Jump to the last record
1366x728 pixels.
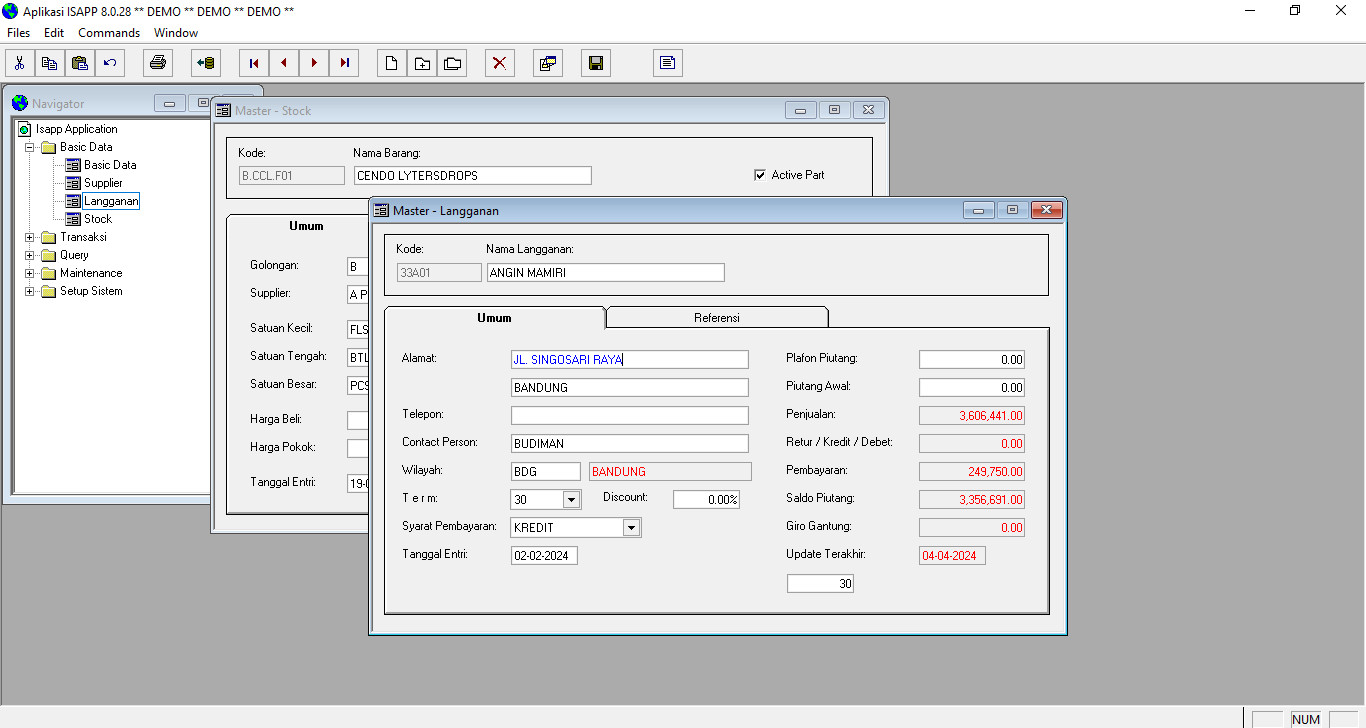point(344,63)
